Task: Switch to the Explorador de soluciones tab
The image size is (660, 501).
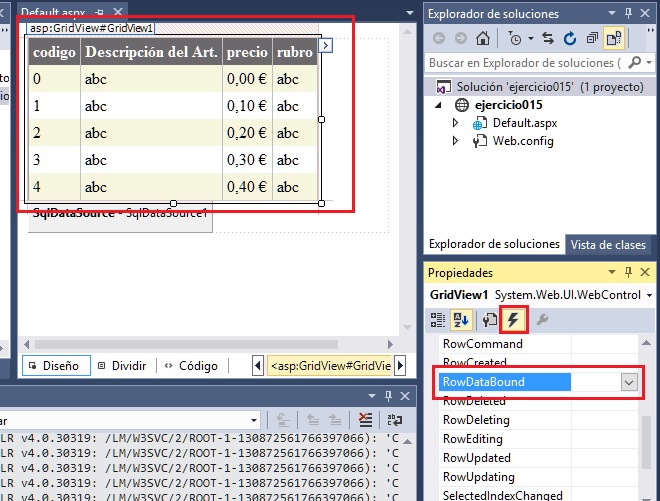Action: point(494,244)
